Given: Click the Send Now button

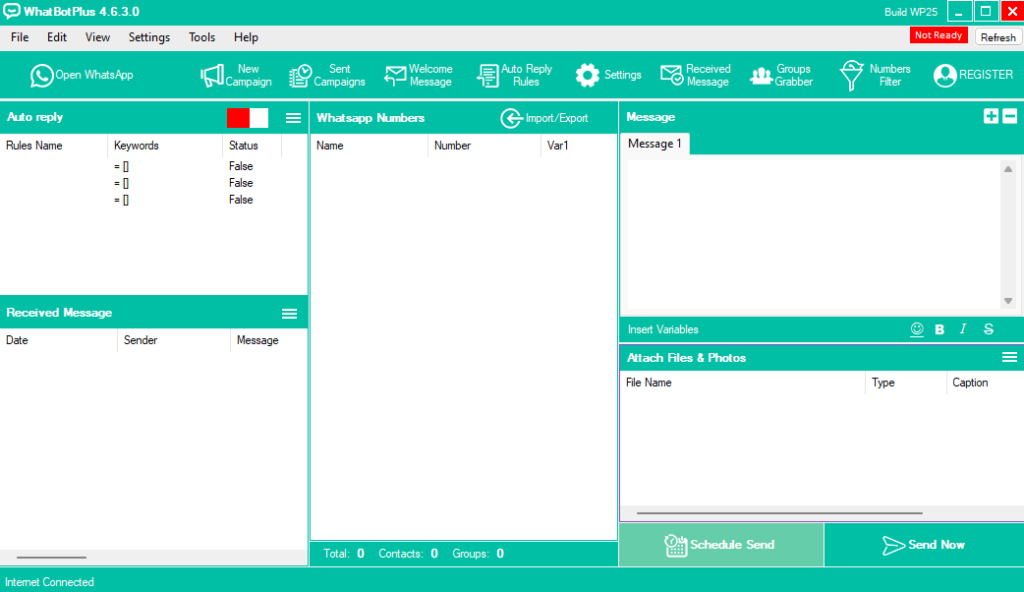Looking at the screenshot, I should (923, 545).
